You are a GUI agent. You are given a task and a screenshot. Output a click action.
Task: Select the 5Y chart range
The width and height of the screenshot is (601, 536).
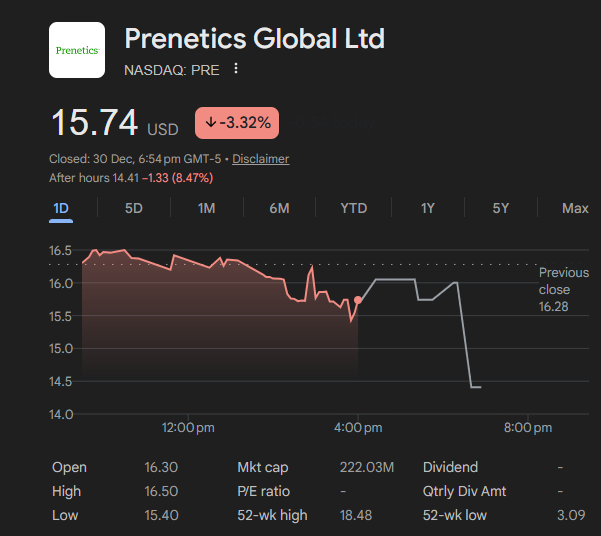pos(501,208)
